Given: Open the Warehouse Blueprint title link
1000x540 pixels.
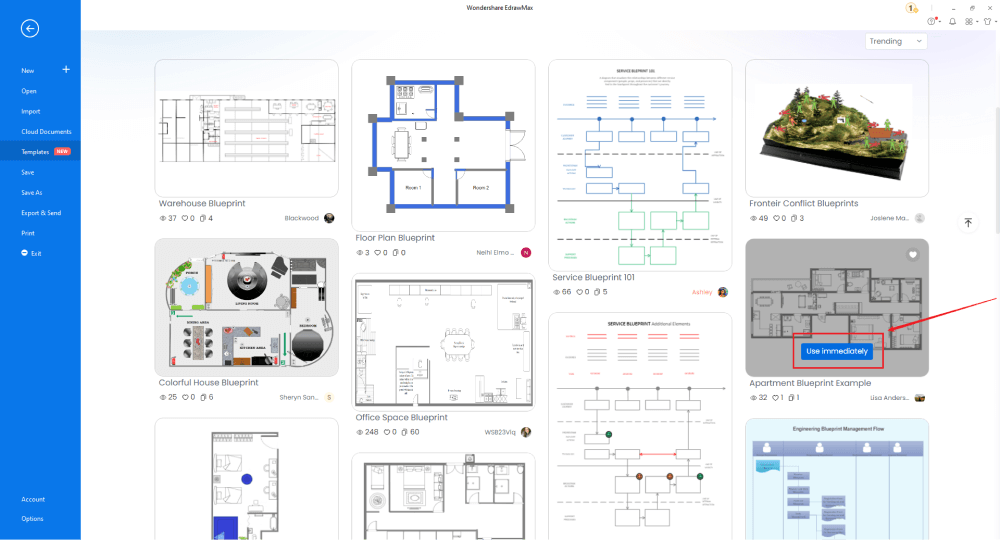Looking at the screenshot, I should [x=202, y=203].
